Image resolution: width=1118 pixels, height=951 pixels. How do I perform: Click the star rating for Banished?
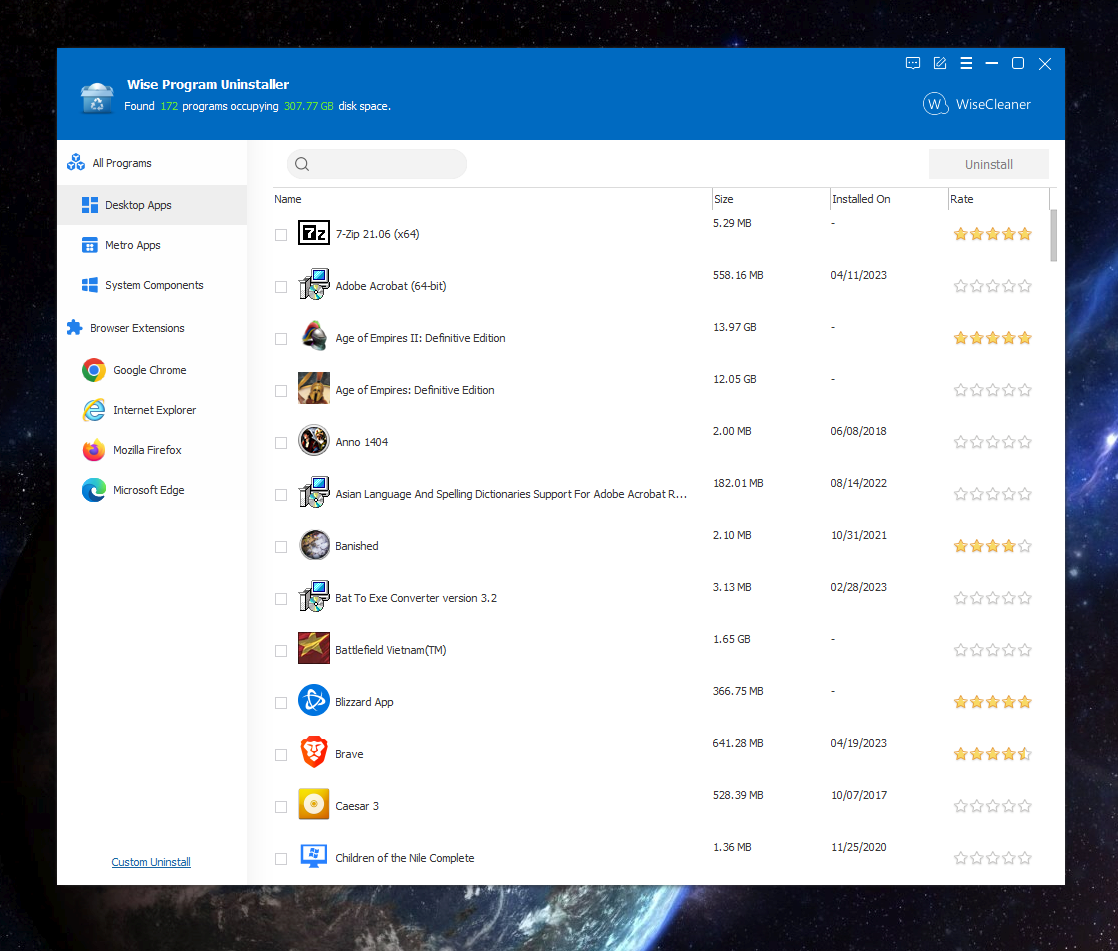993,546
